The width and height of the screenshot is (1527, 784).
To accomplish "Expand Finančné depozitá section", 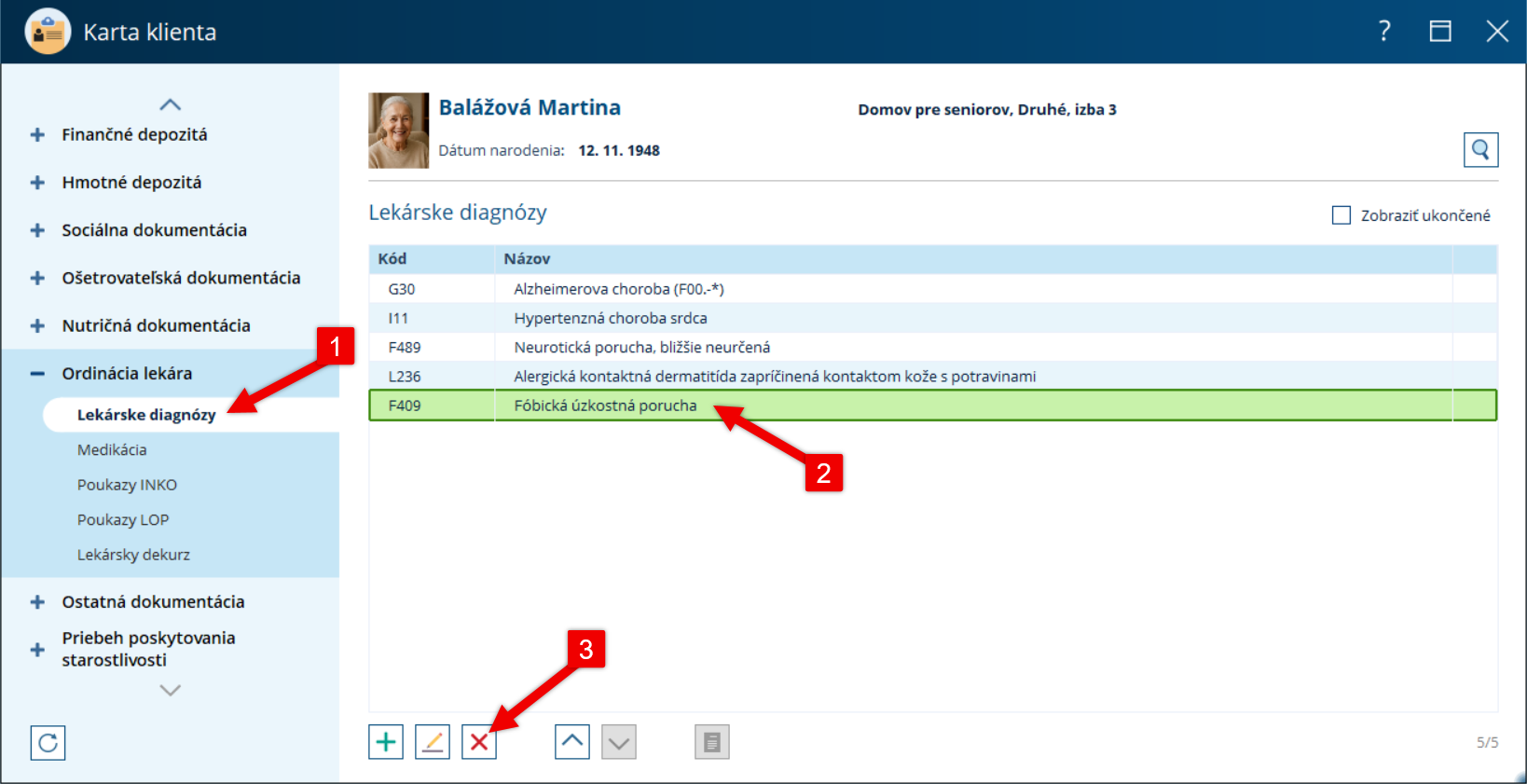I will 37,134.
